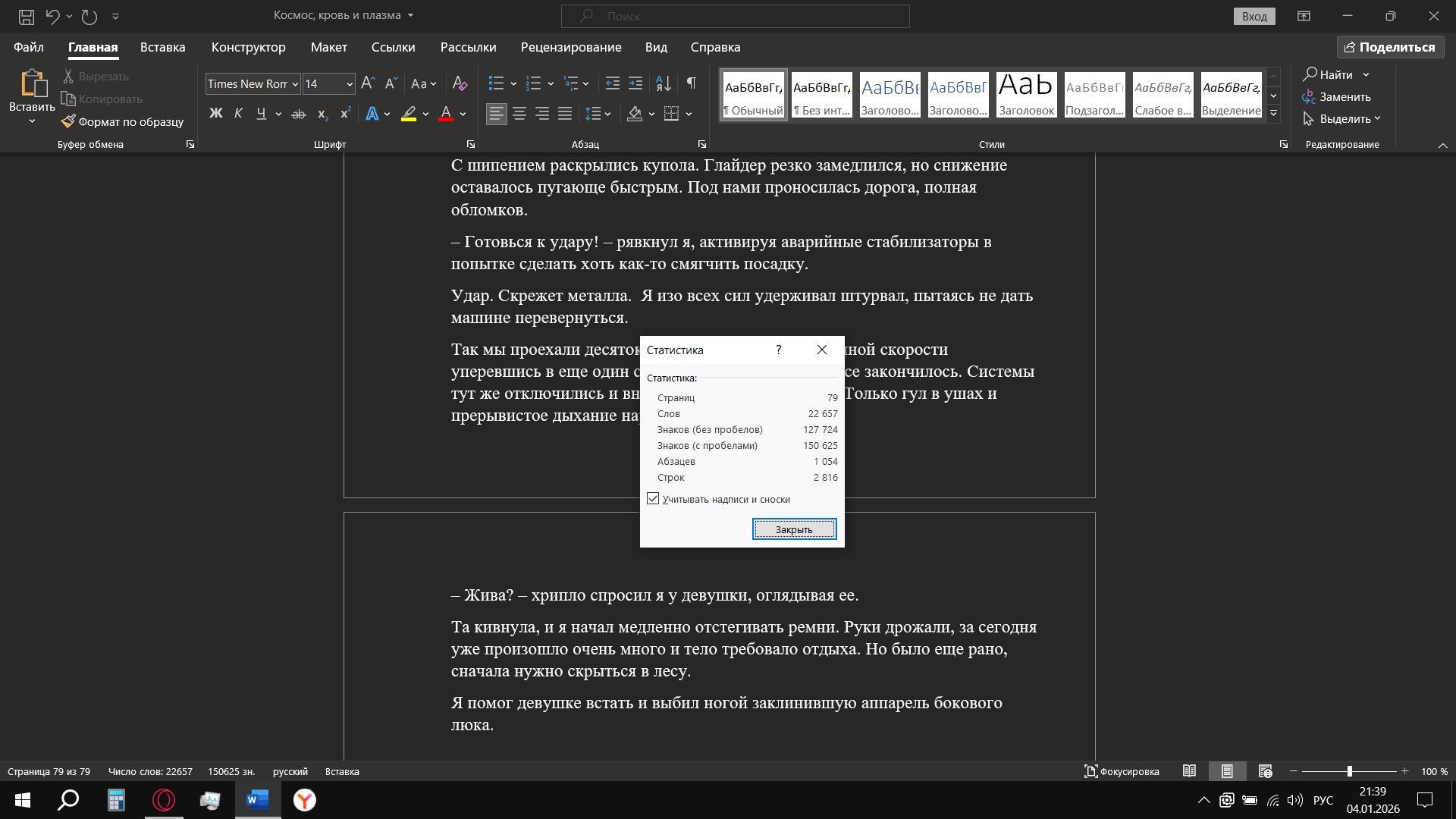This screenshot has width=1456, height=819.
Task: Switch to Read Mode view
Action: [1189, 771]
